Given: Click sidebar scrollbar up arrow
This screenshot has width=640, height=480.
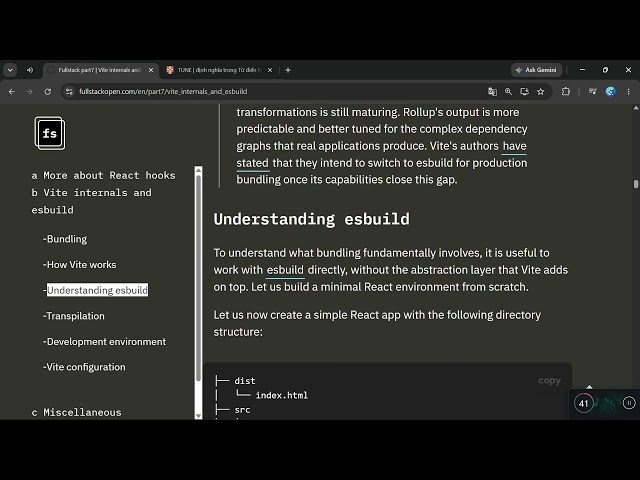Looking at the screenshot, I should [198, 170].
